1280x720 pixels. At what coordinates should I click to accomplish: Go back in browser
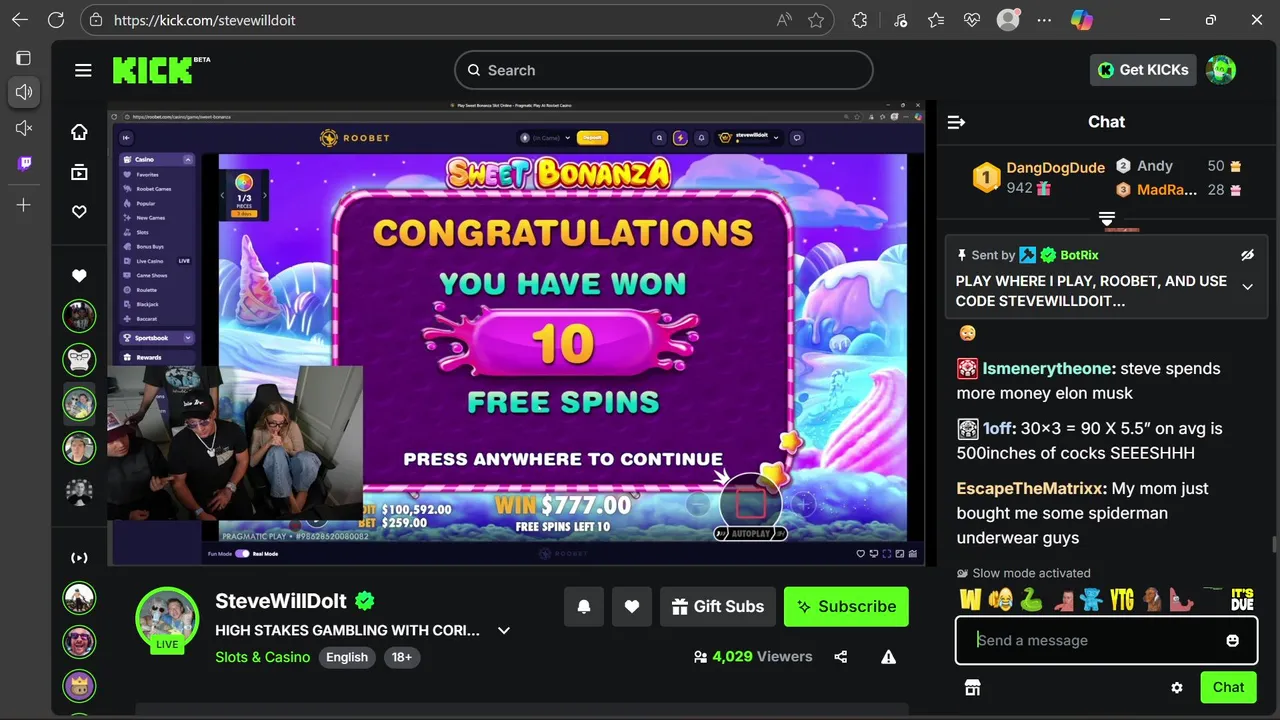coord(20,20)
